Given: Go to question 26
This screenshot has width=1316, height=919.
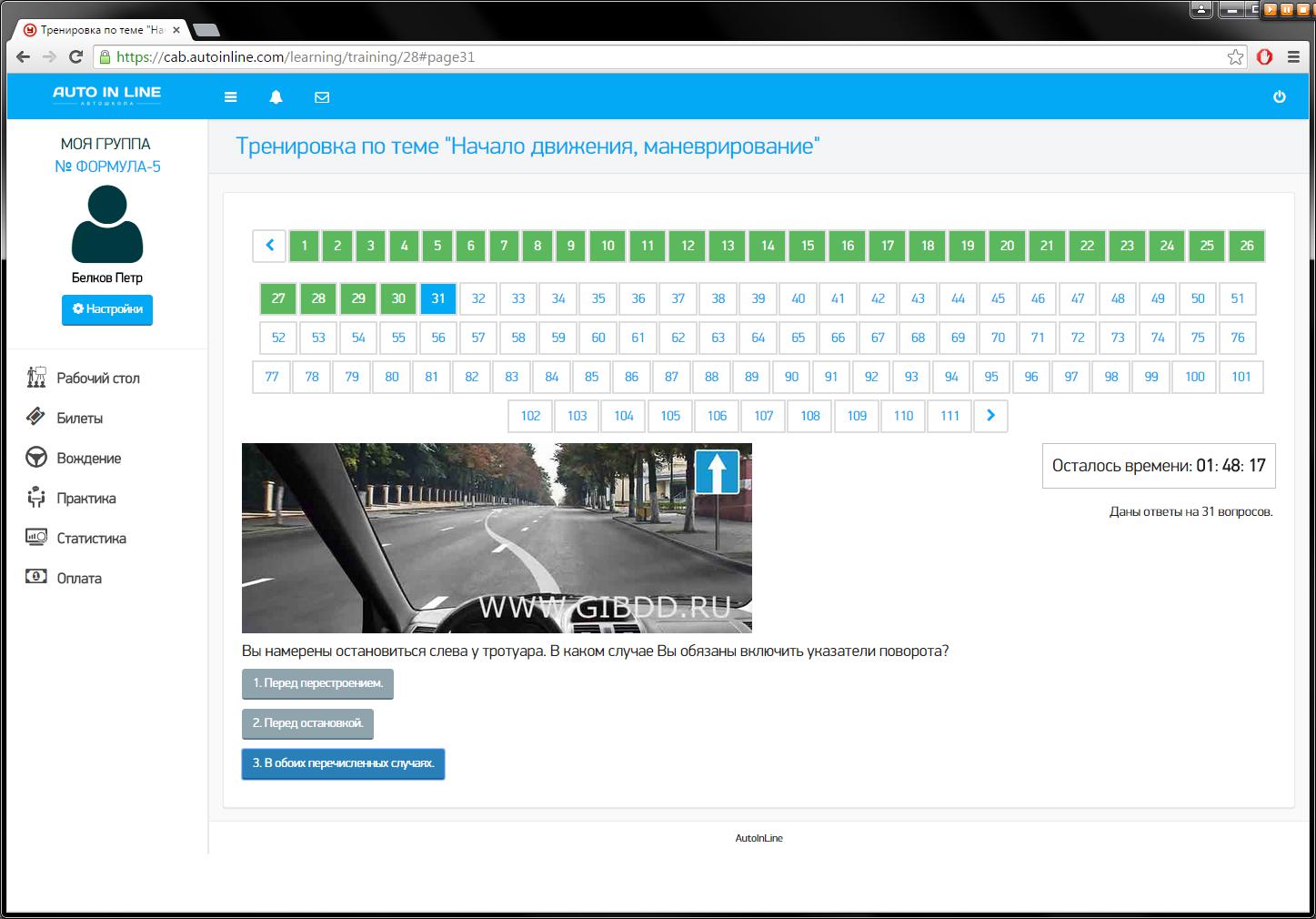Looking at the screenshot, I should point(1247,246).
